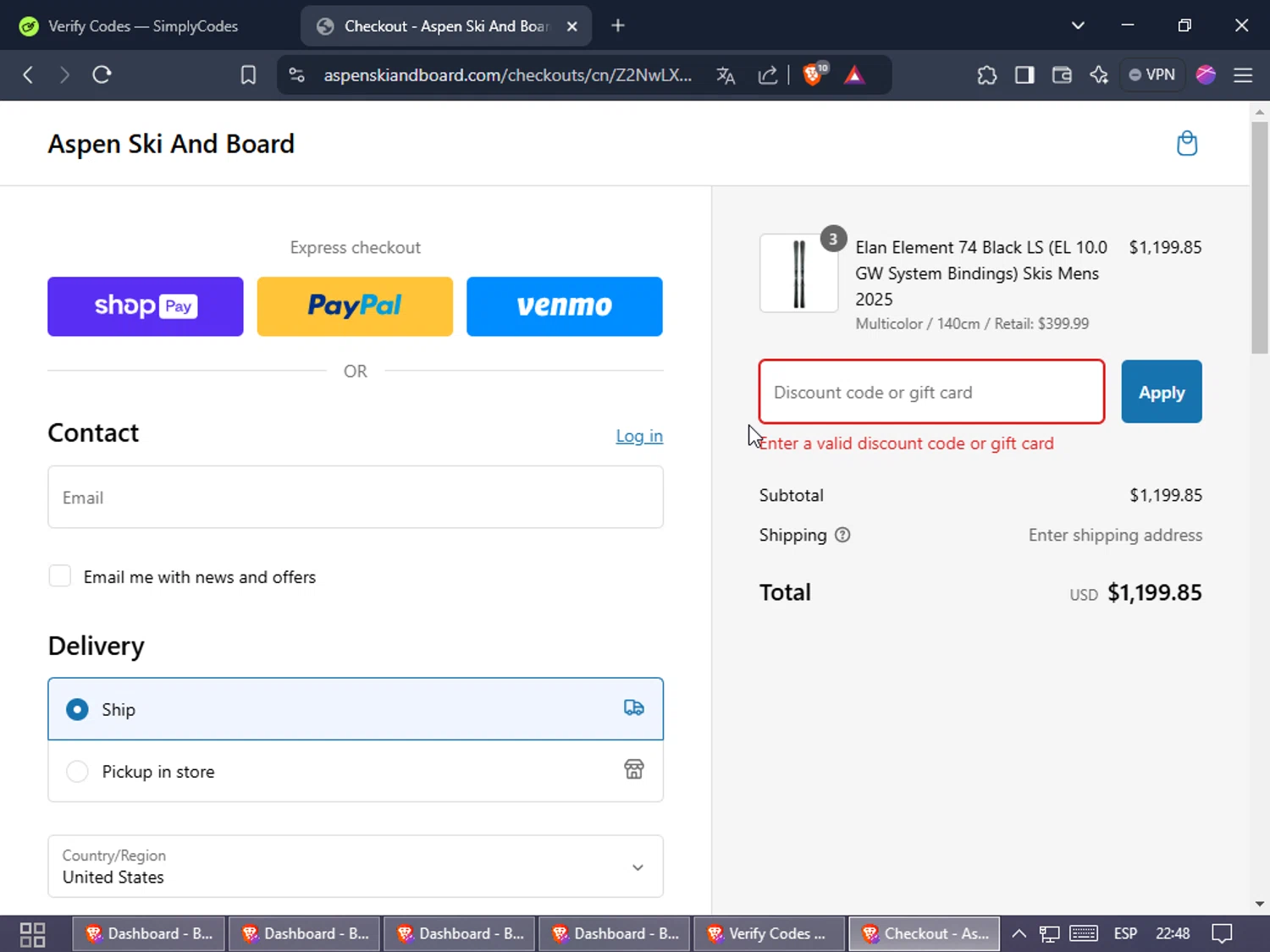
Task: Click the Discount code or gift card field
Action: click(931, 392)
